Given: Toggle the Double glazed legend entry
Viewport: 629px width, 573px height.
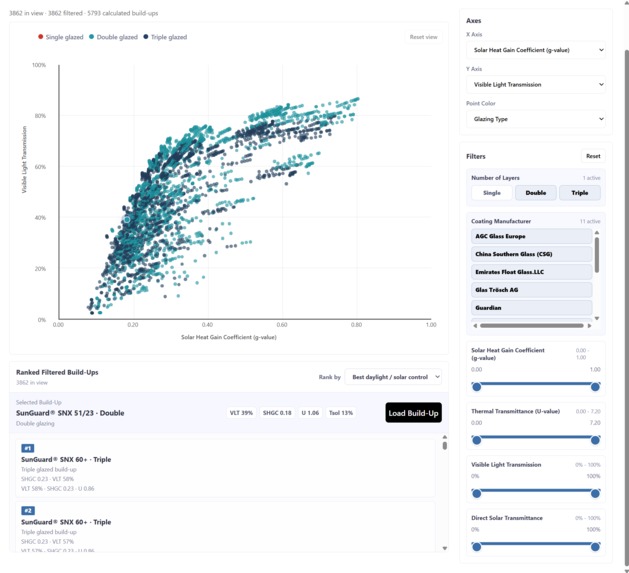Looking at the screenshot, I should [x=113, y=37].
